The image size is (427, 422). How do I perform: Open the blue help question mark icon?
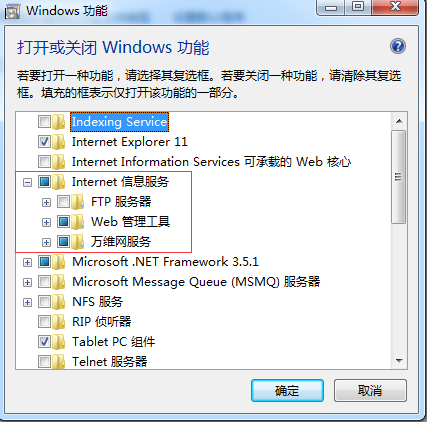[x=398, y=46]
